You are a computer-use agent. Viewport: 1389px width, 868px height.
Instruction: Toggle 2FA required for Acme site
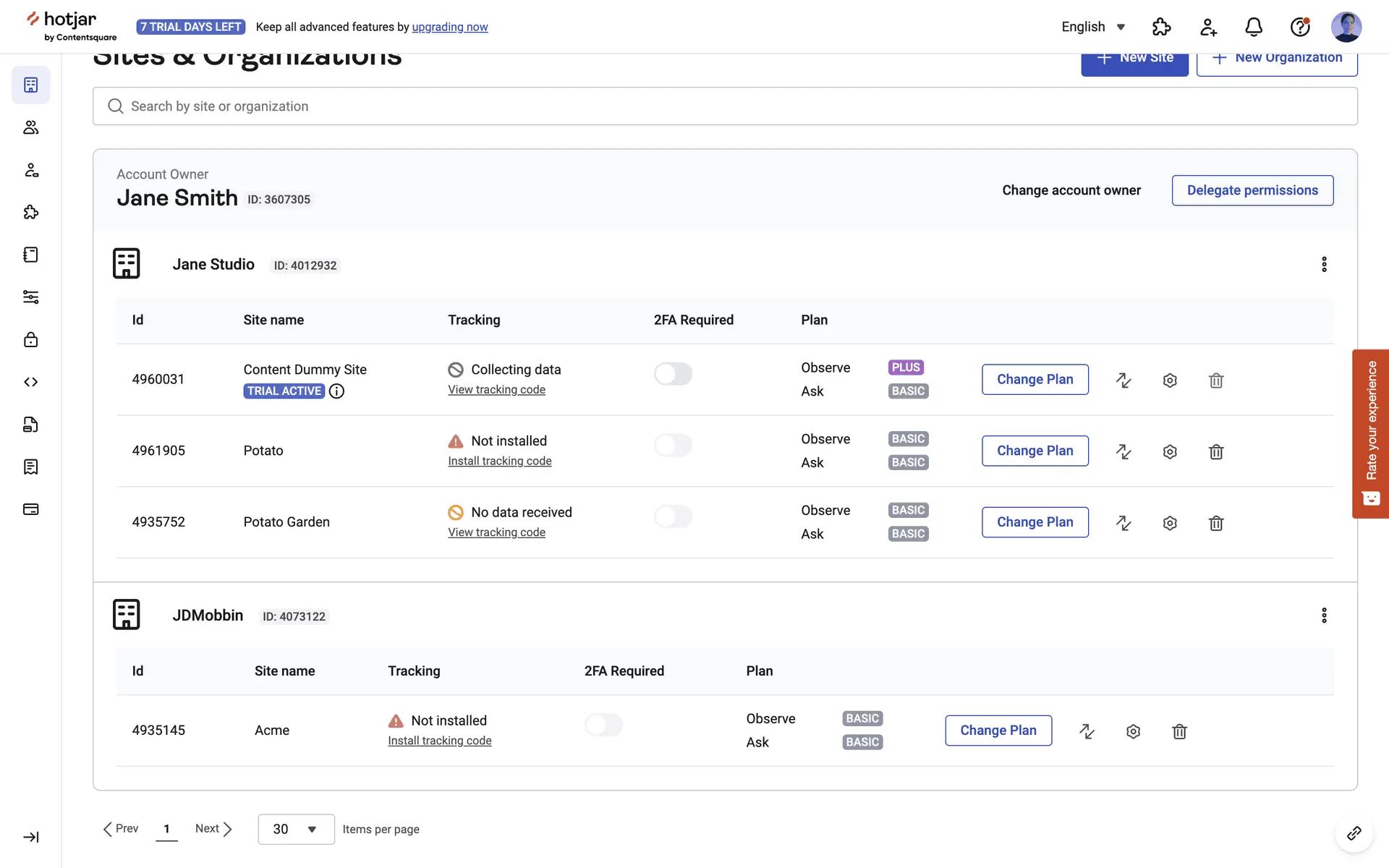pos(603,724)
